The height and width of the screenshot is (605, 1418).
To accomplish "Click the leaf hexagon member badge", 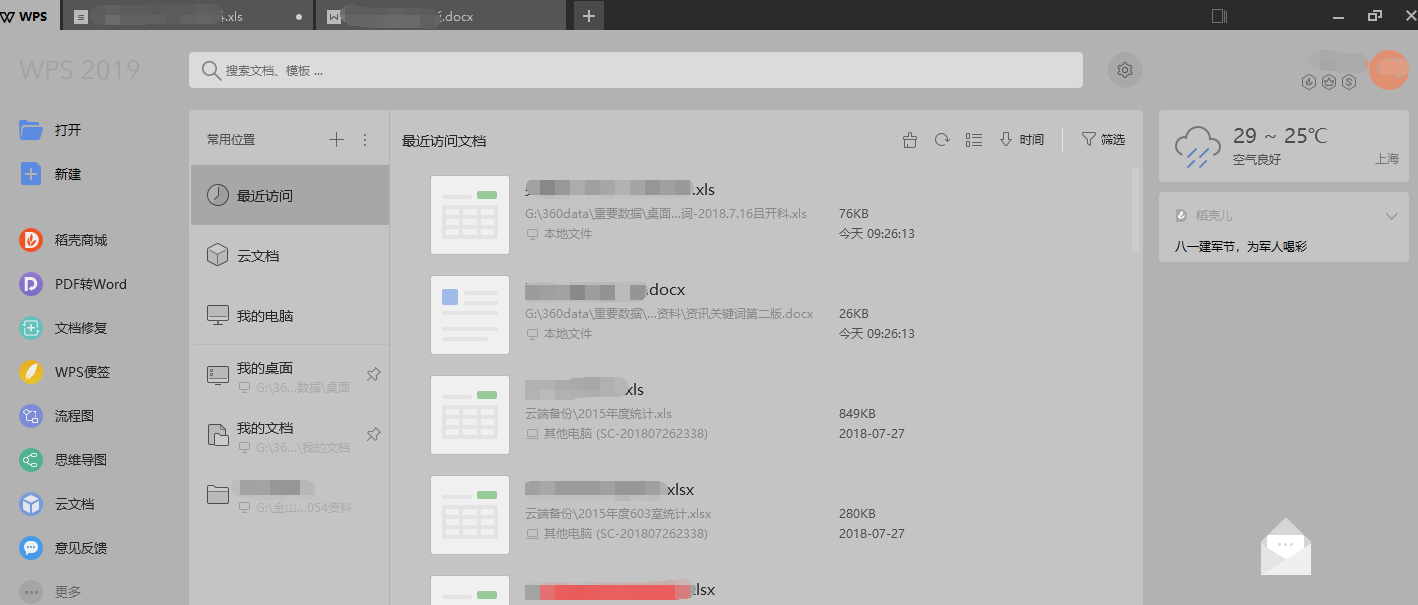I will pos(1309,82).
